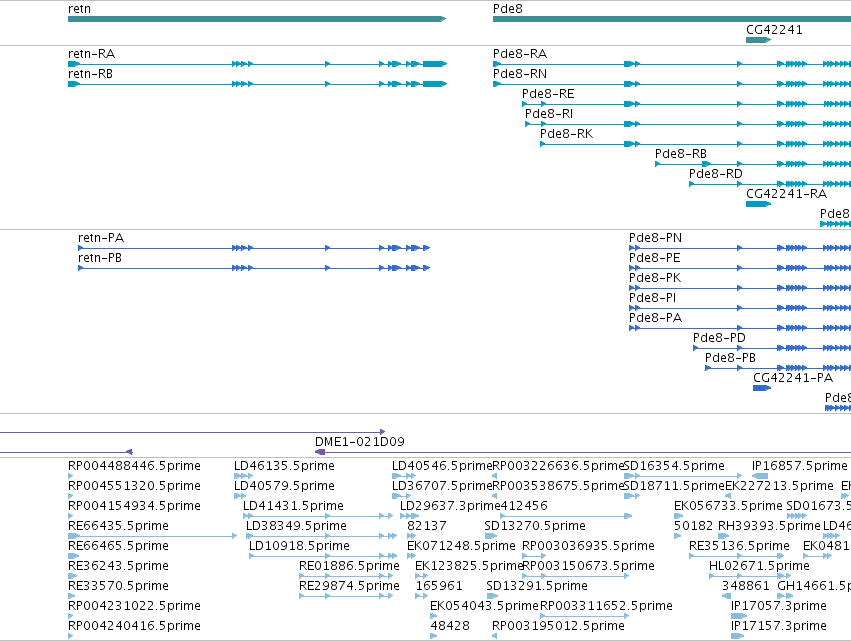Select the RE33570.5prime EST label
The width and height of the screenshot is (851, 641).
118,586
